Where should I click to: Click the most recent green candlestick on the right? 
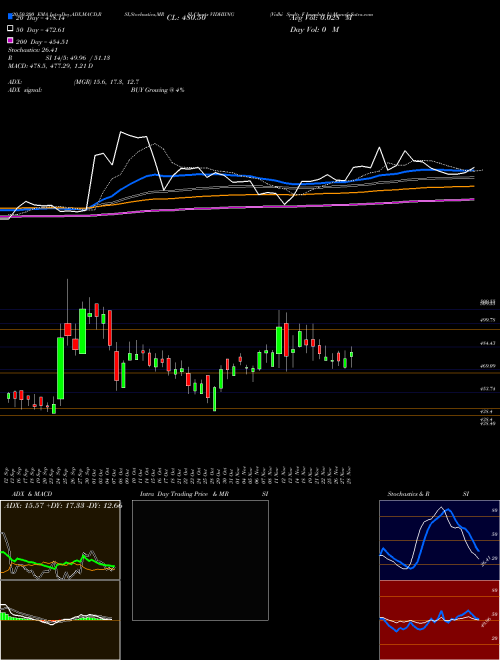[x=351, y=355]
